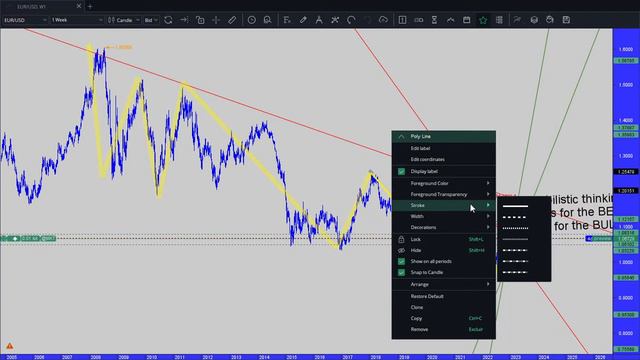Open the calendar icon in toolbar
Viewport: 640px width, 360px height.
[x=467, y=20]
